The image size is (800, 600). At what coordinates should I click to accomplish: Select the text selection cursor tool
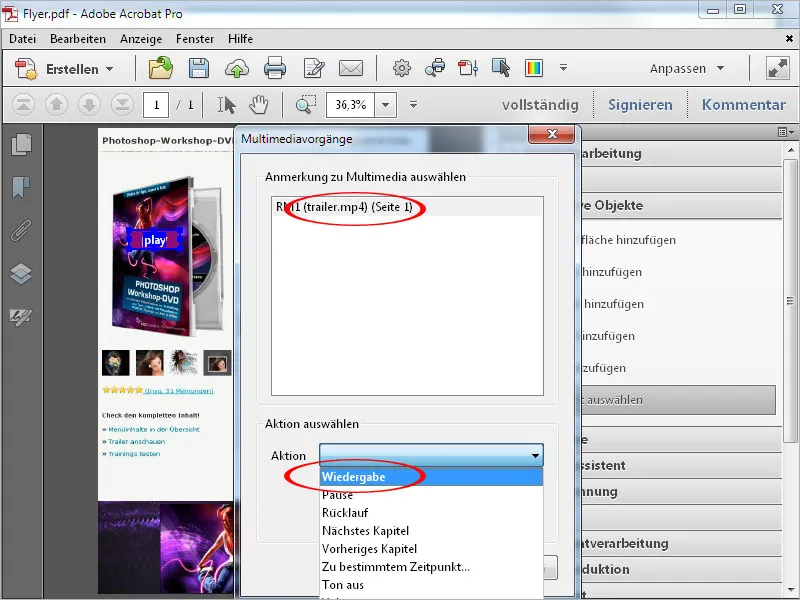(x=227, y=105)
